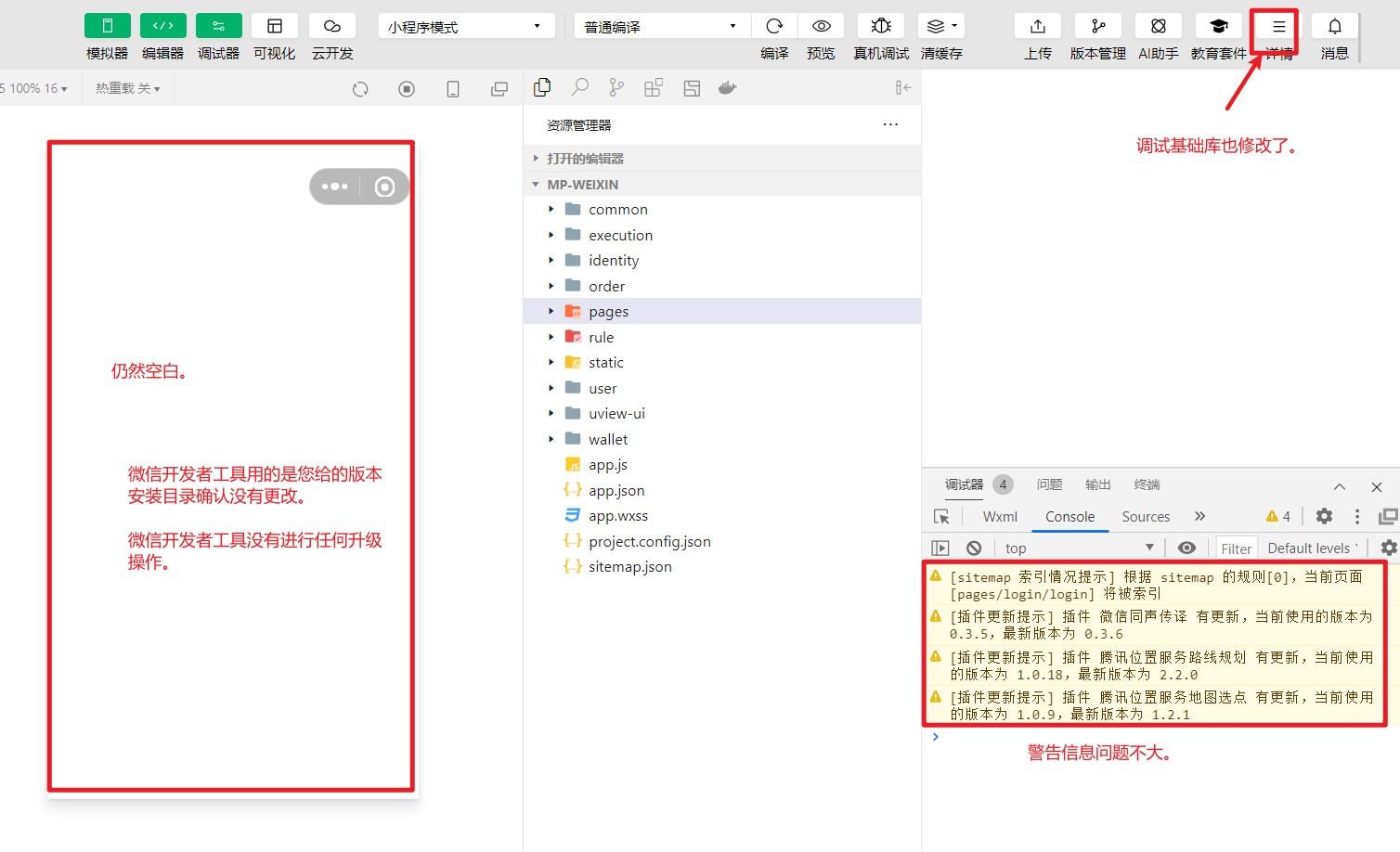The image size is (1400, 852).
Task: Open the devtools settings gear
Action: [1324, 516]
